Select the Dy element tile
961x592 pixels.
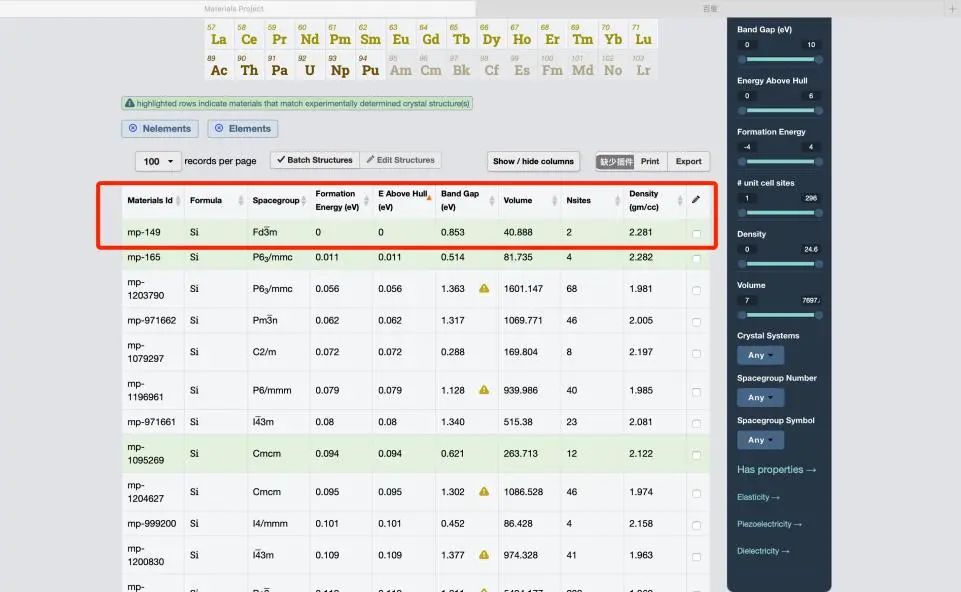pyautogui.click(x=492, y=34)
